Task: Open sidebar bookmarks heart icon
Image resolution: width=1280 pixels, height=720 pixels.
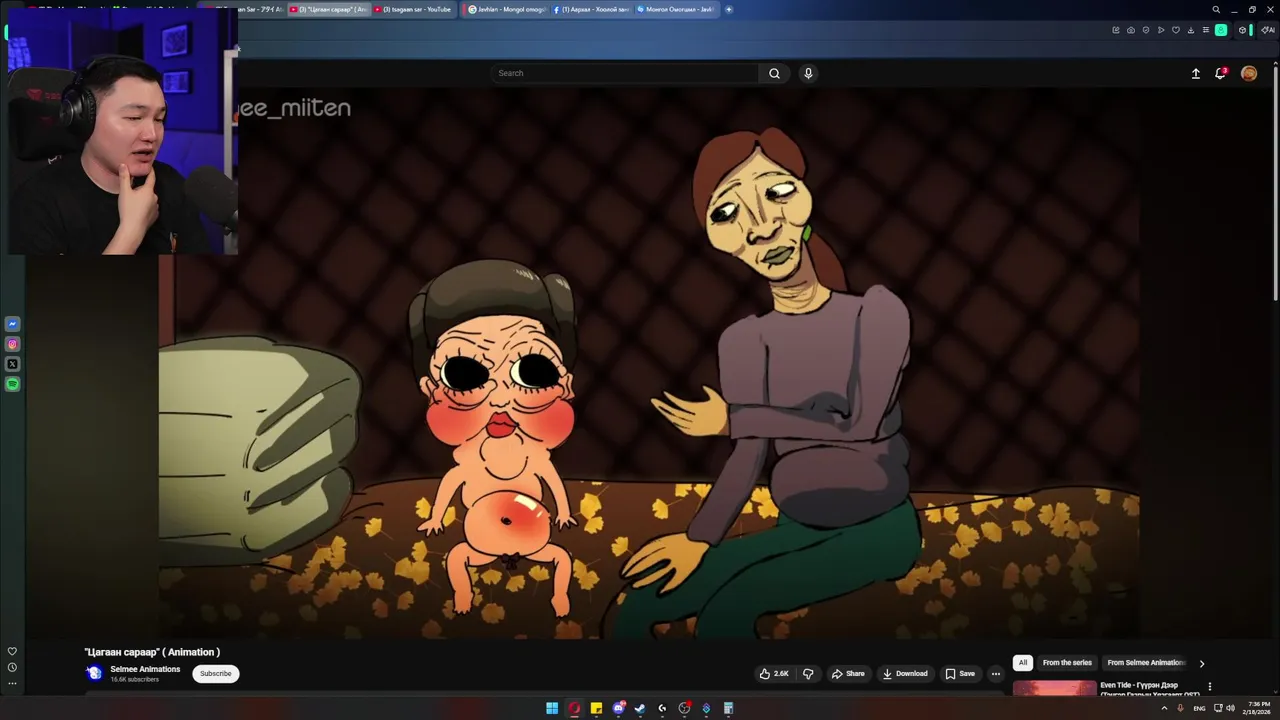Action: tap(12, 651)
